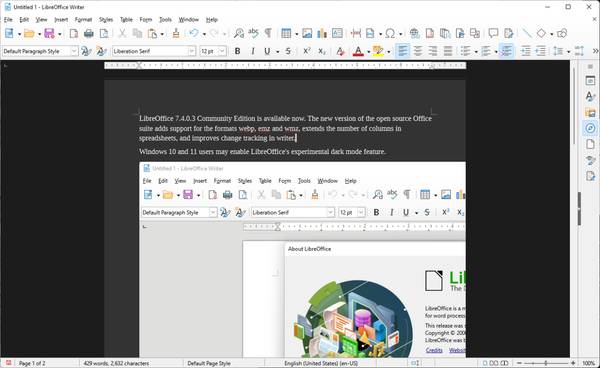
Task: Expand the Paragraph Style dropdown
Action: tap(74, 51)
